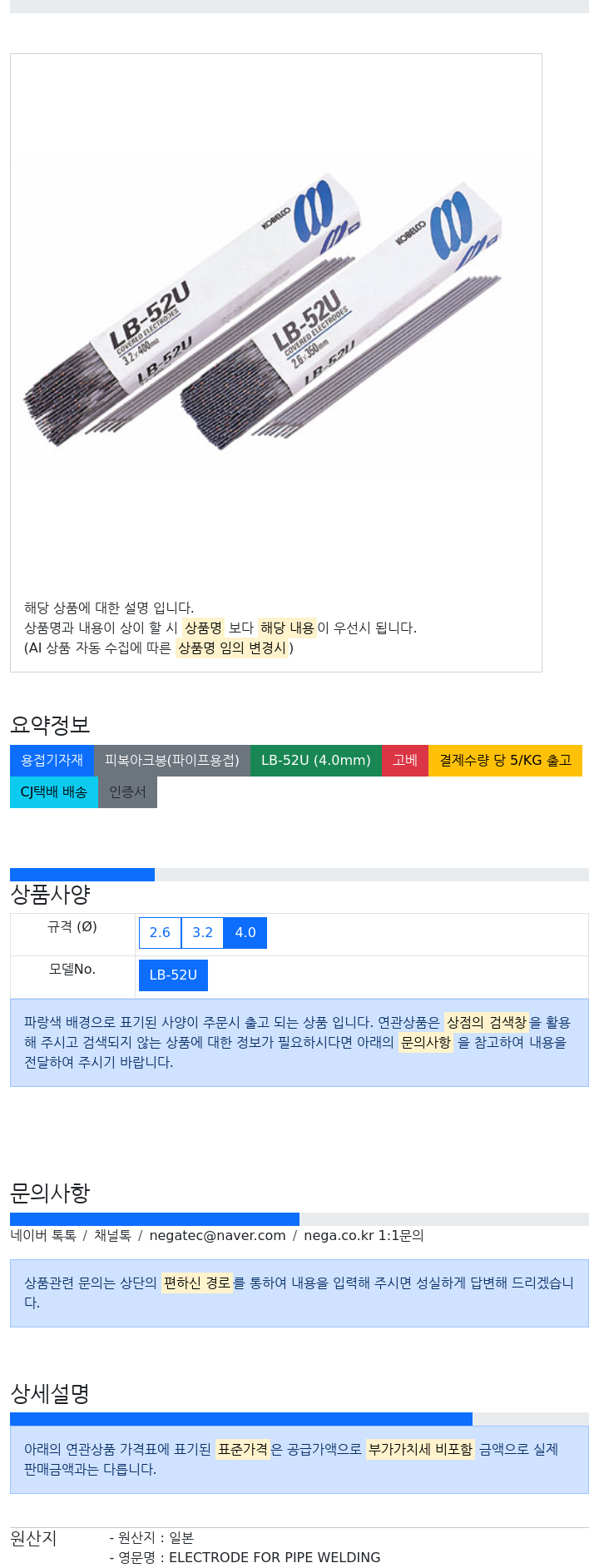Select the 3.2 diameter option

tap(203, 933)
